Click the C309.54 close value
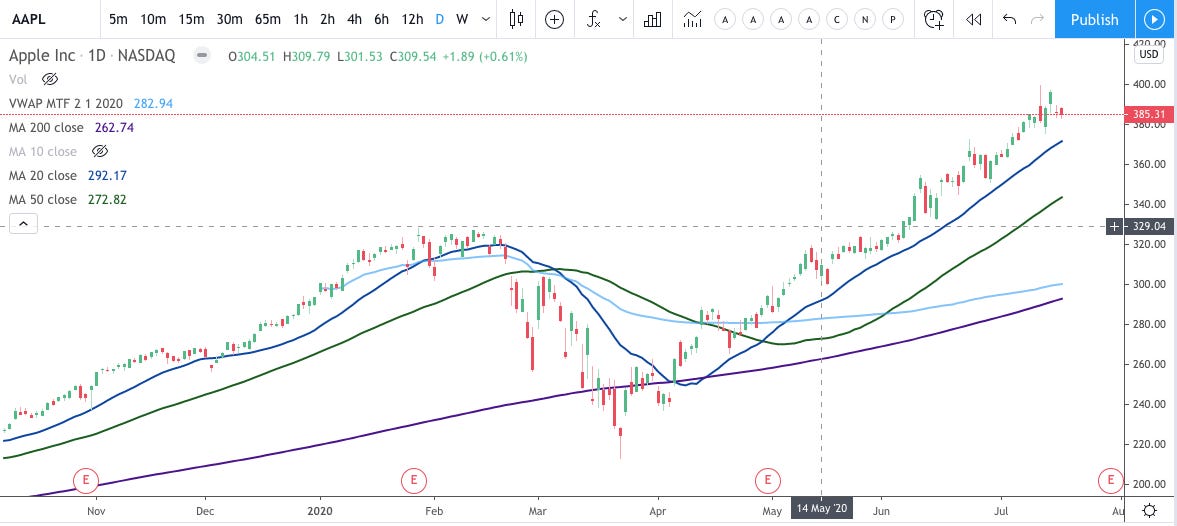The image size is (1177, 526). [x=413, y=56]
